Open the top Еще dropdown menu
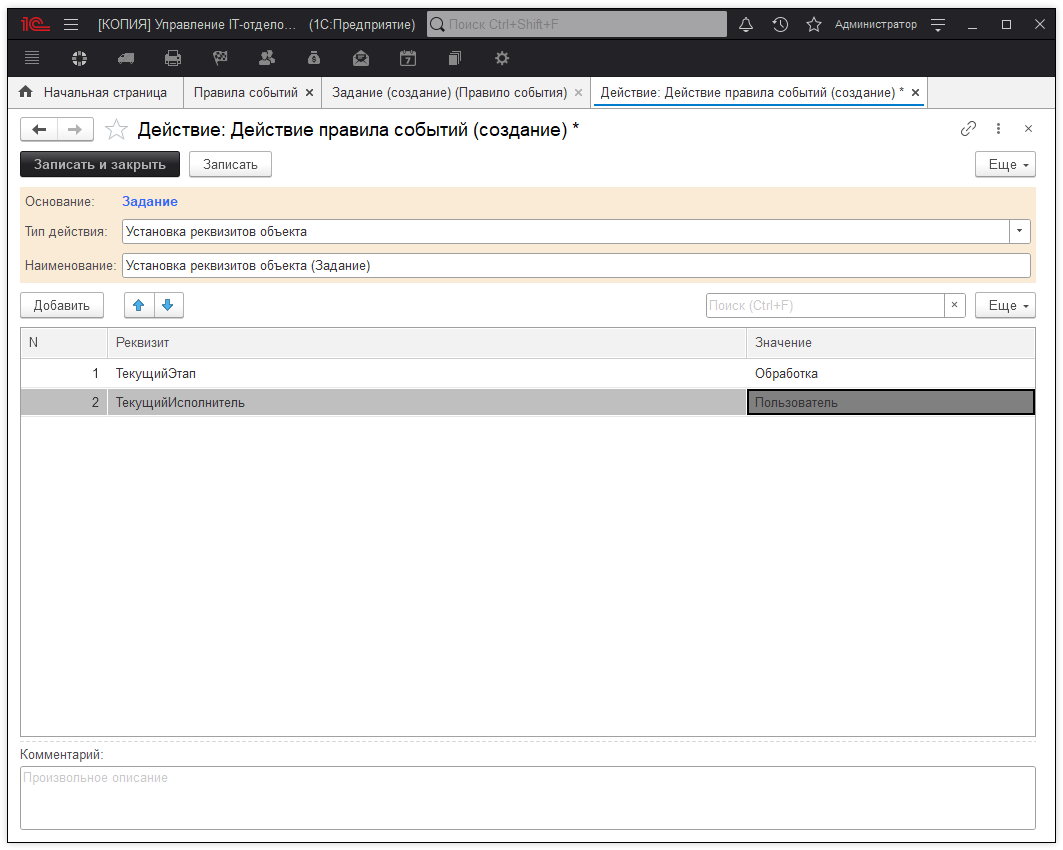Screen dimensions: 1063x850 [x=1005, y=164]
